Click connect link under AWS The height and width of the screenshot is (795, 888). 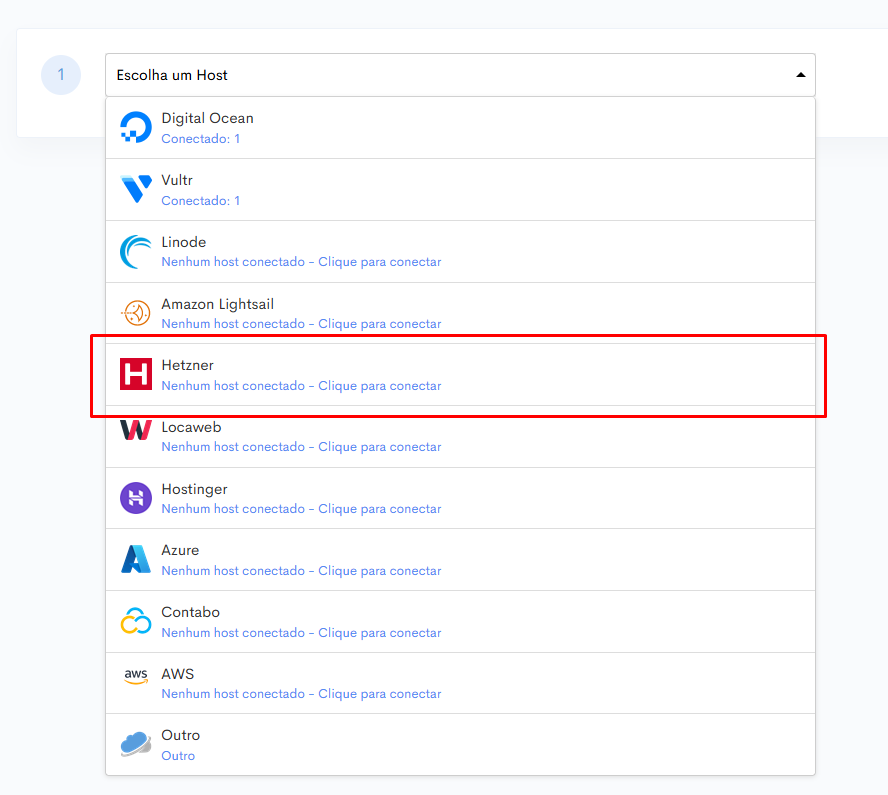(301, 694)
